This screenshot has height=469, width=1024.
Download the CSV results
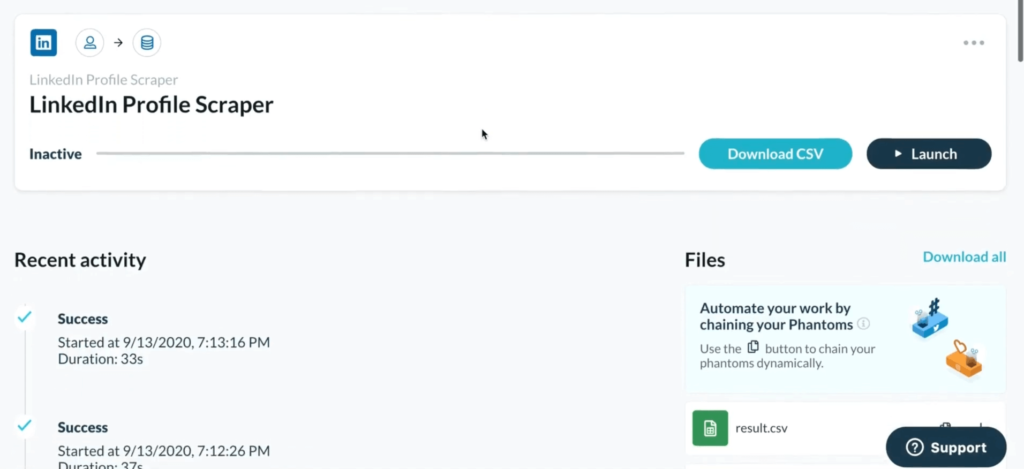click(775, 154)
